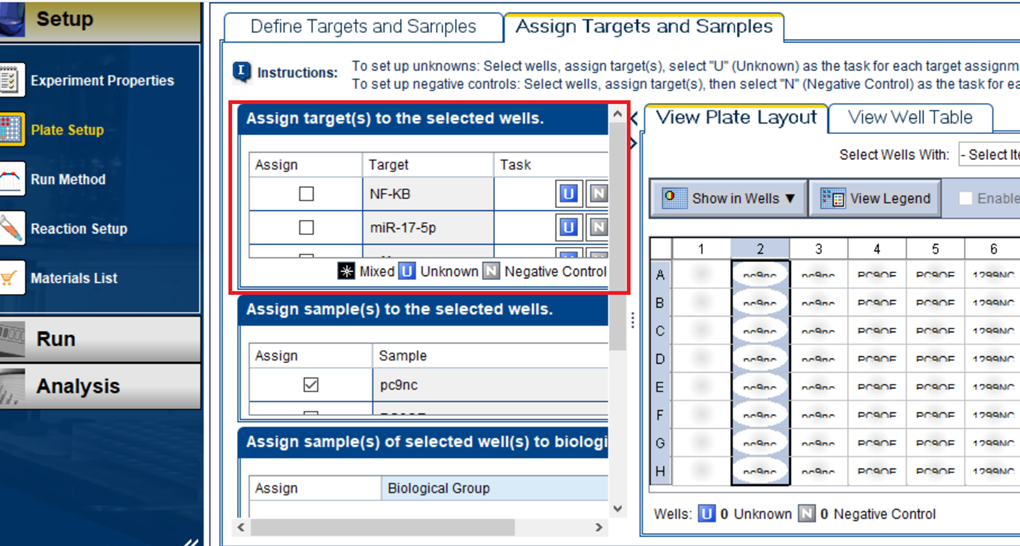Select Assign Targets and Samples tab

click(644, 27)
